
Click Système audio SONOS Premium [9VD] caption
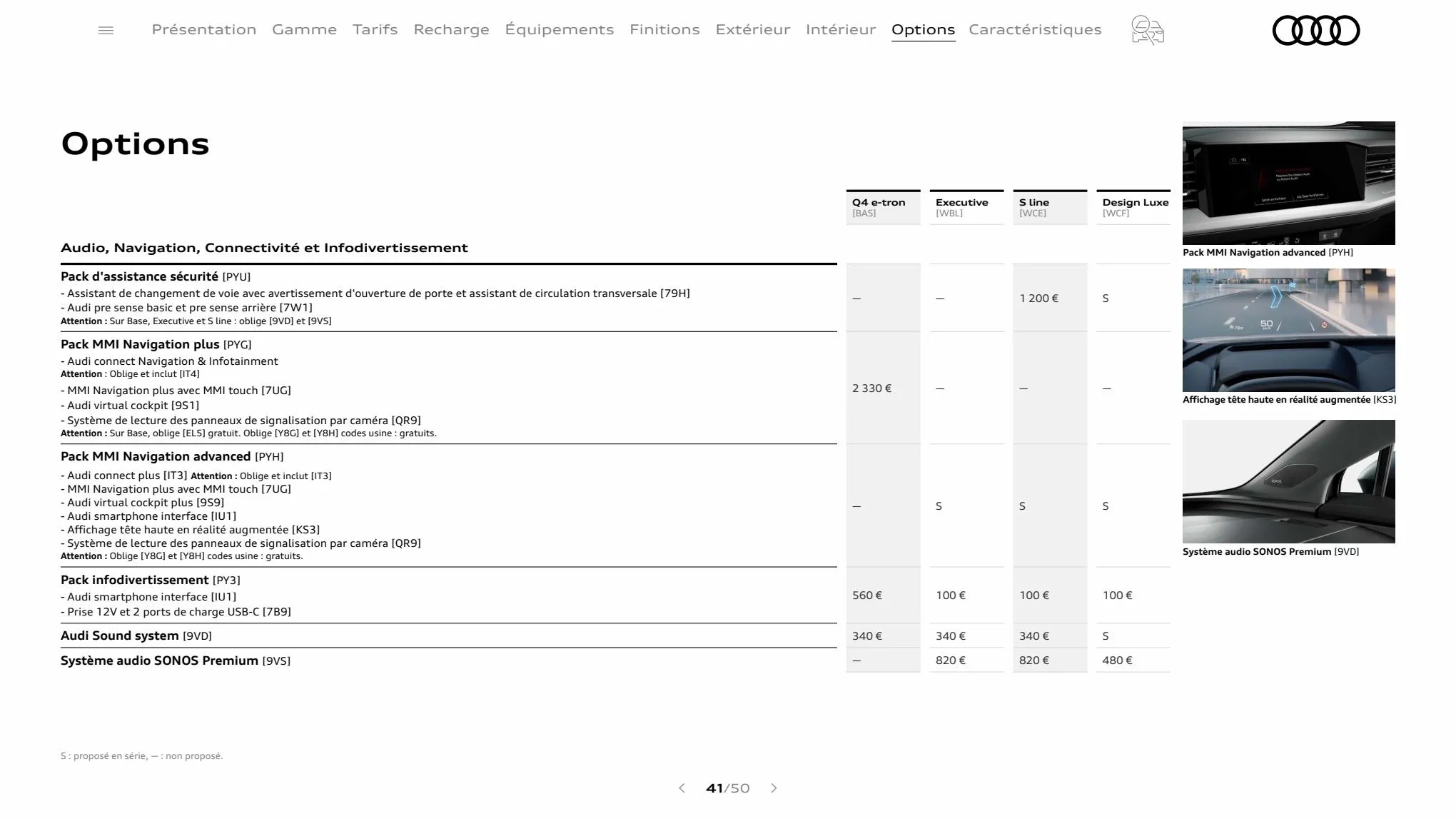(x=1270, y=551)
